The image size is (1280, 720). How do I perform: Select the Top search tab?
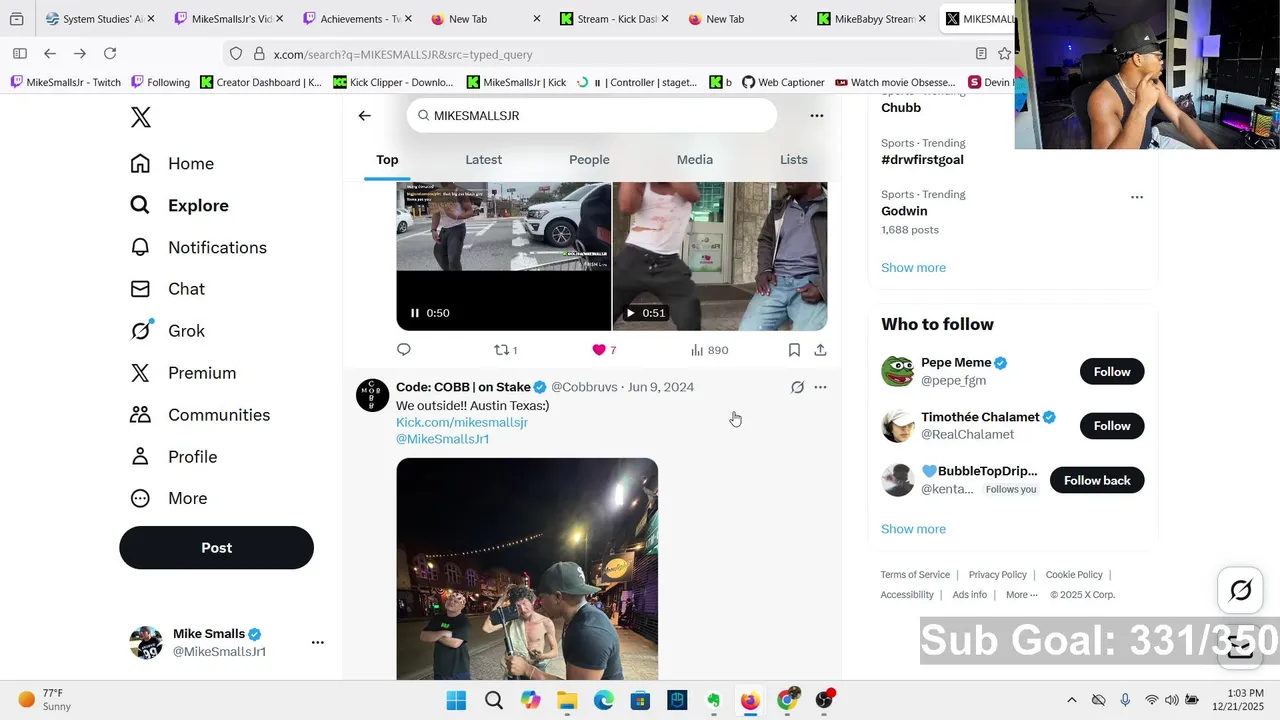tap(387, 160)
